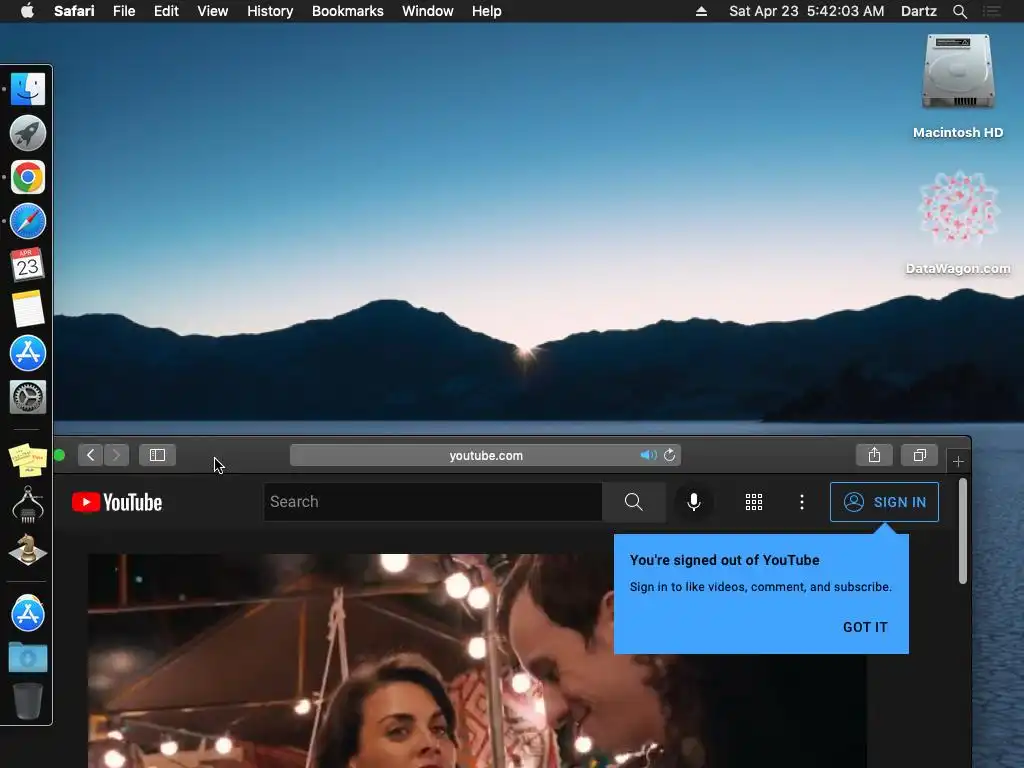
Task: Open the Window menu
Action: coord(428,11)
